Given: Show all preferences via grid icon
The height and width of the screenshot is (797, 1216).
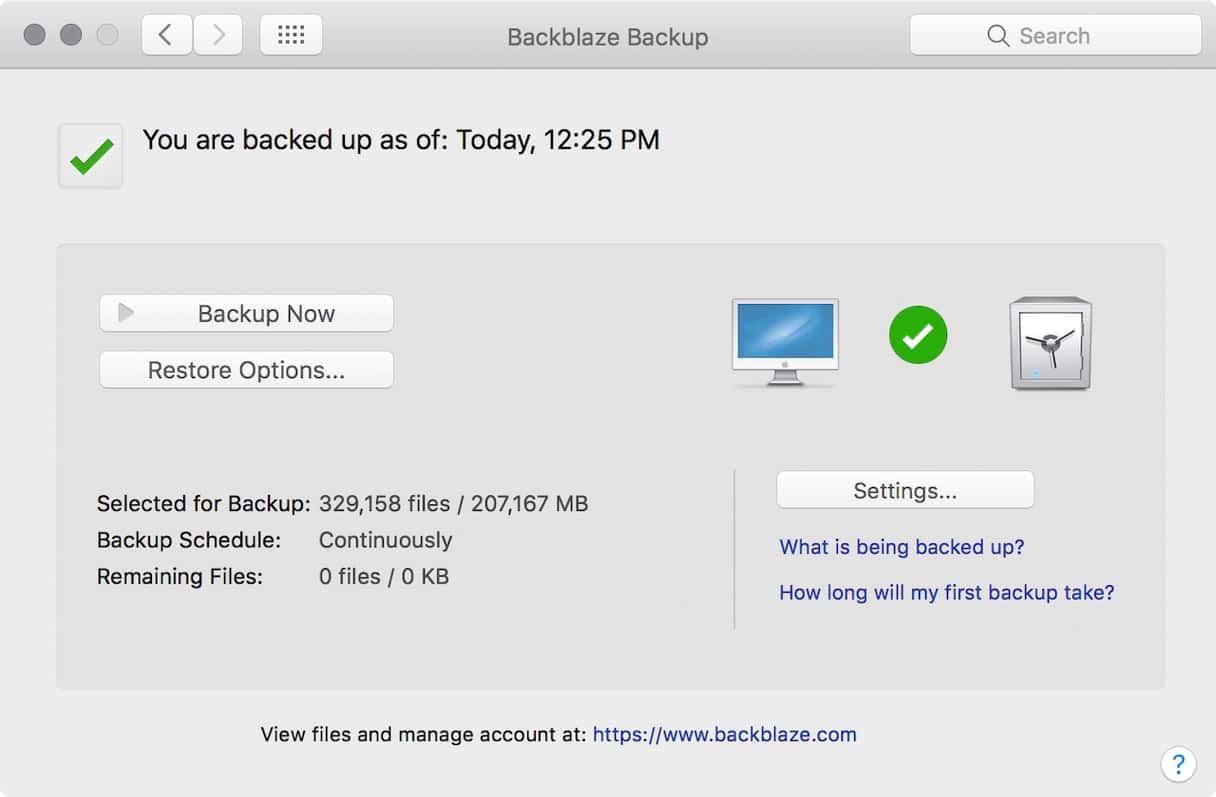Looking at the screenshot, I should [291, 36].
